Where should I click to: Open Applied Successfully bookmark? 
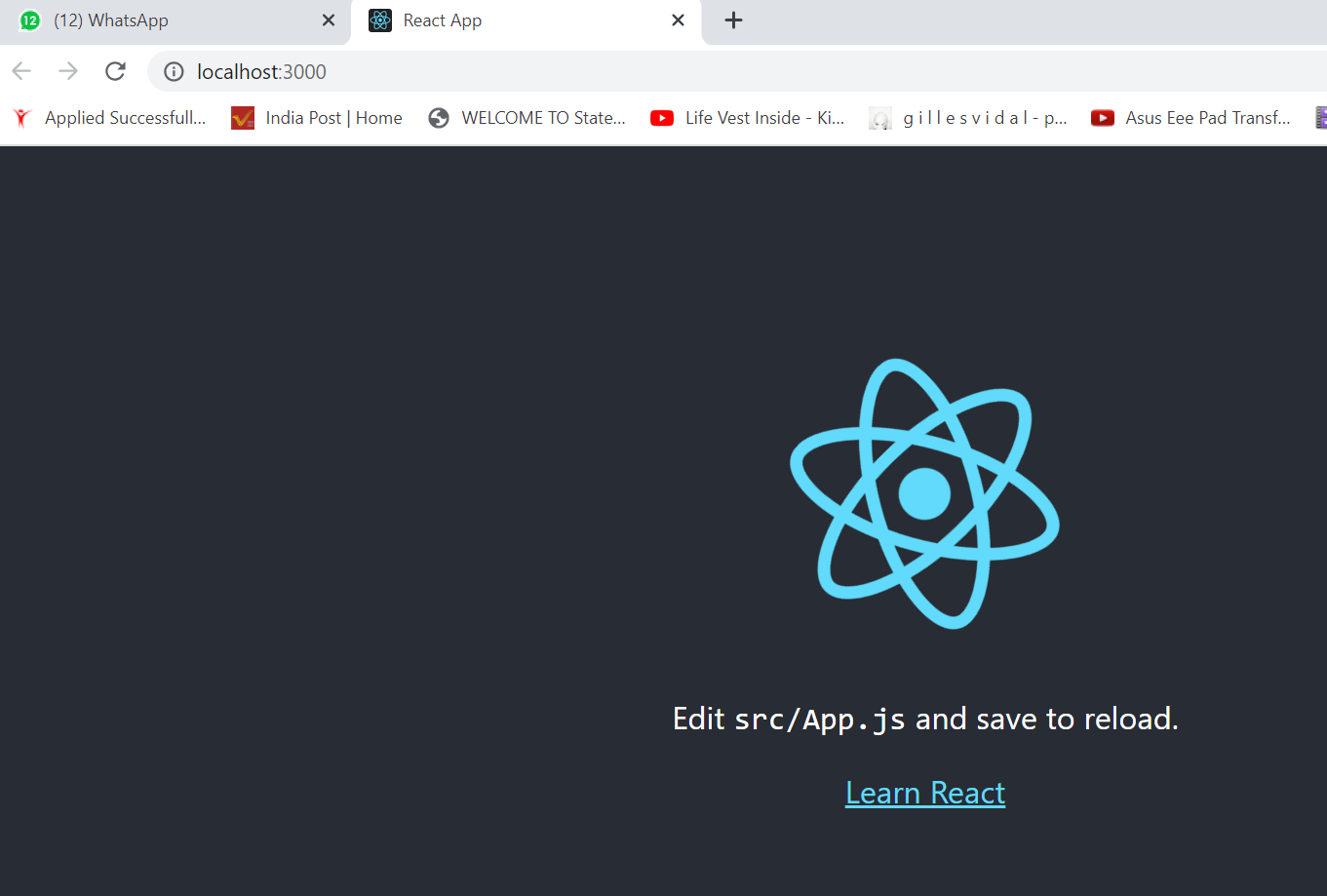point(110,118)
